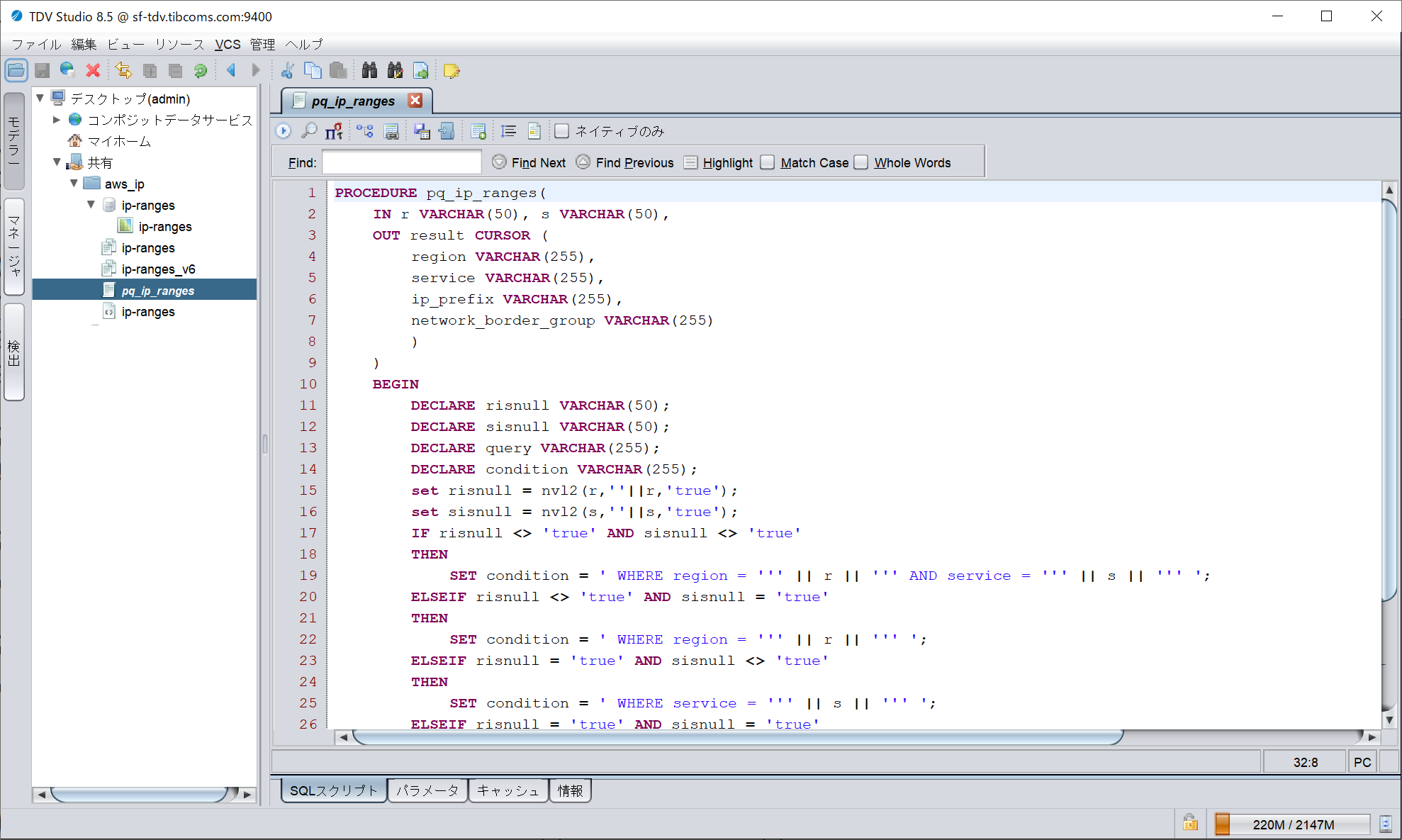Click the binoculars with pencil icon
Screen dimensions: 1402x840
pos(395,70)
